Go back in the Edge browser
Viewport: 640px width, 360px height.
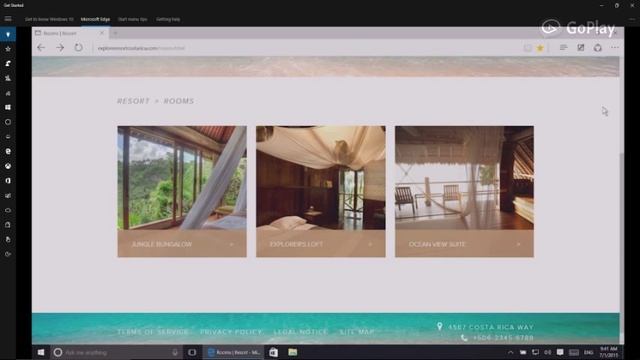[x=41, y=48]
